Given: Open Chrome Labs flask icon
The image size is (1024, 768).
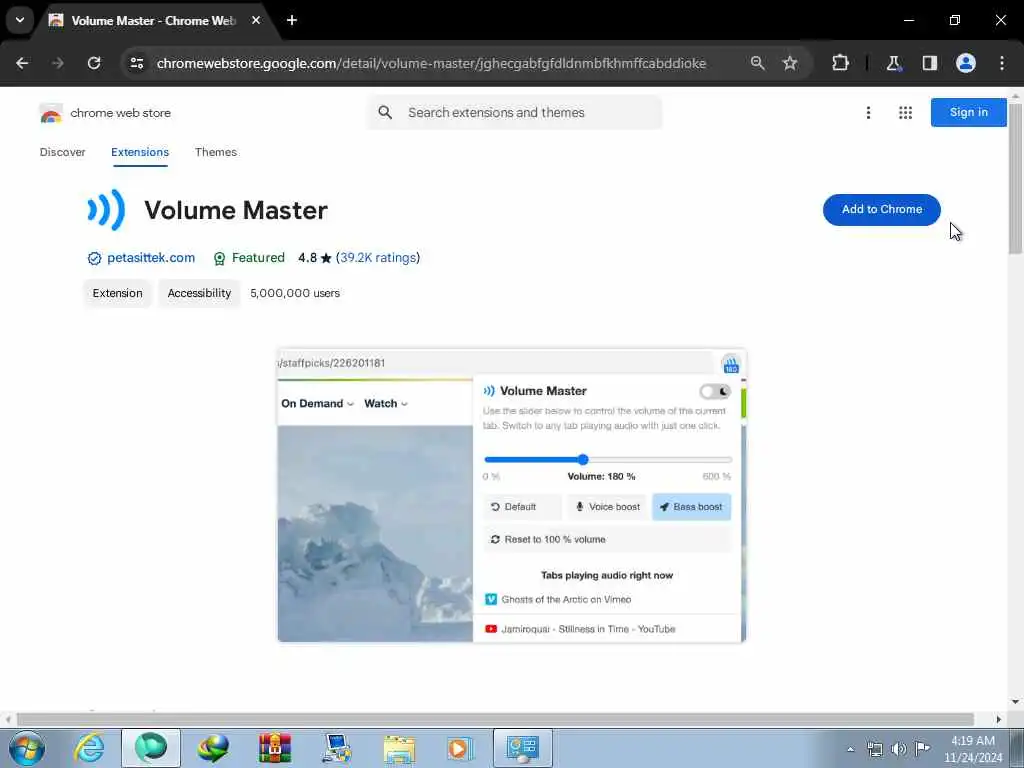Looking at the screenshot, I should [893, 63].
